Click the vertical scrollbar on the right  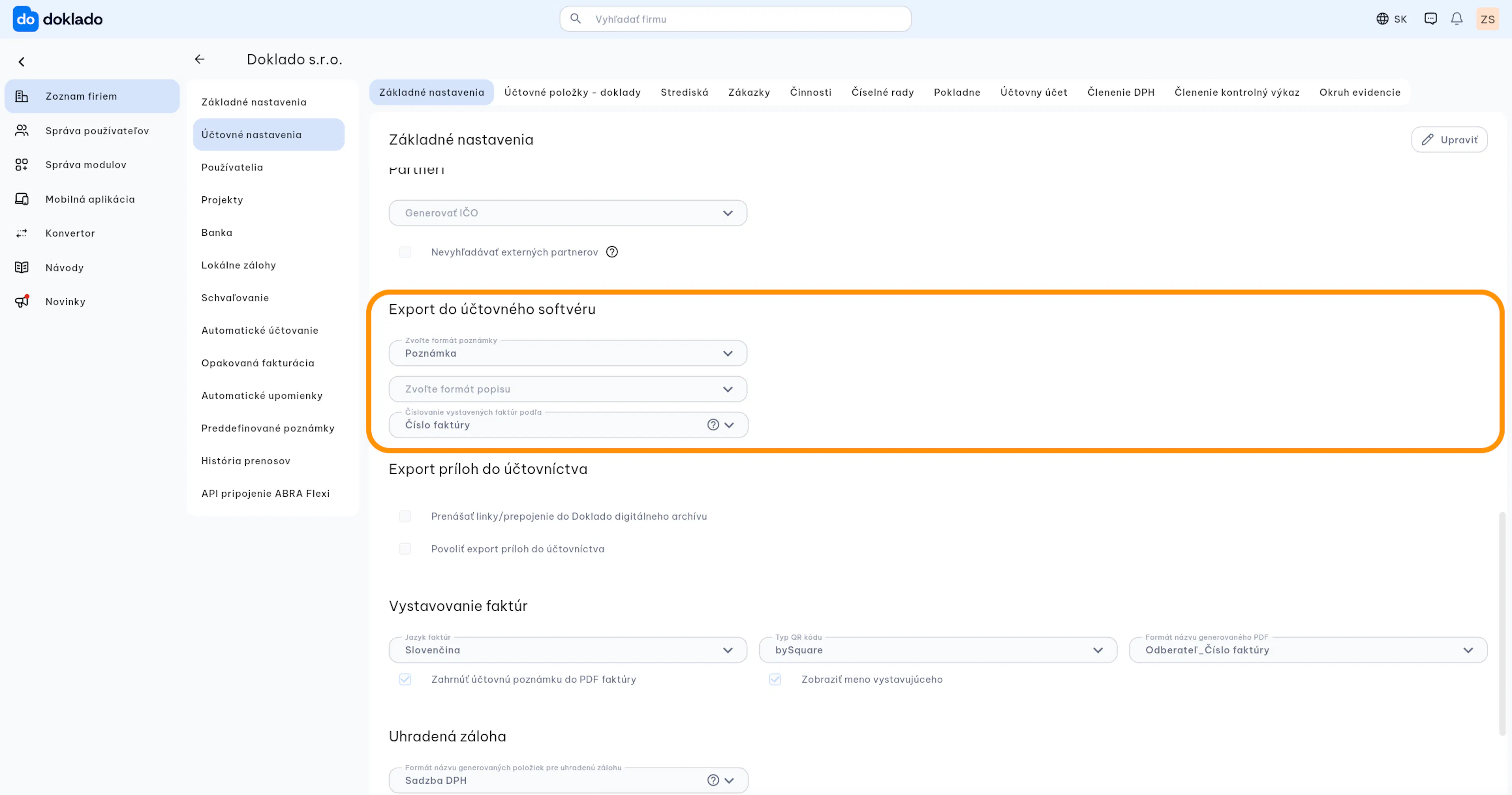1502,623
